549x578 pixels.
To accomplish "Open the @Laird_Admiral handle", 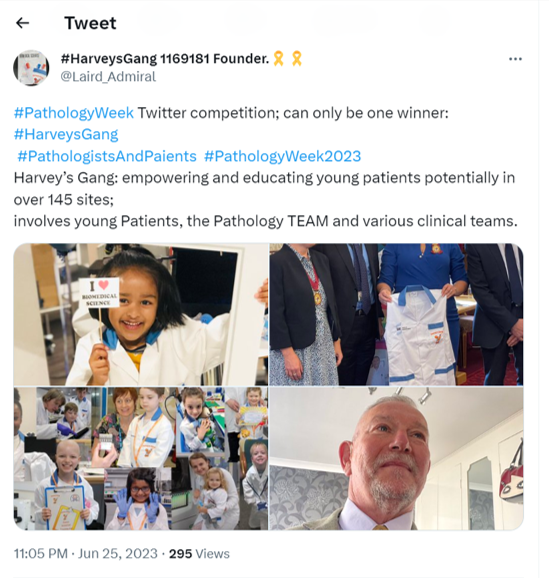I will [108, 77].
